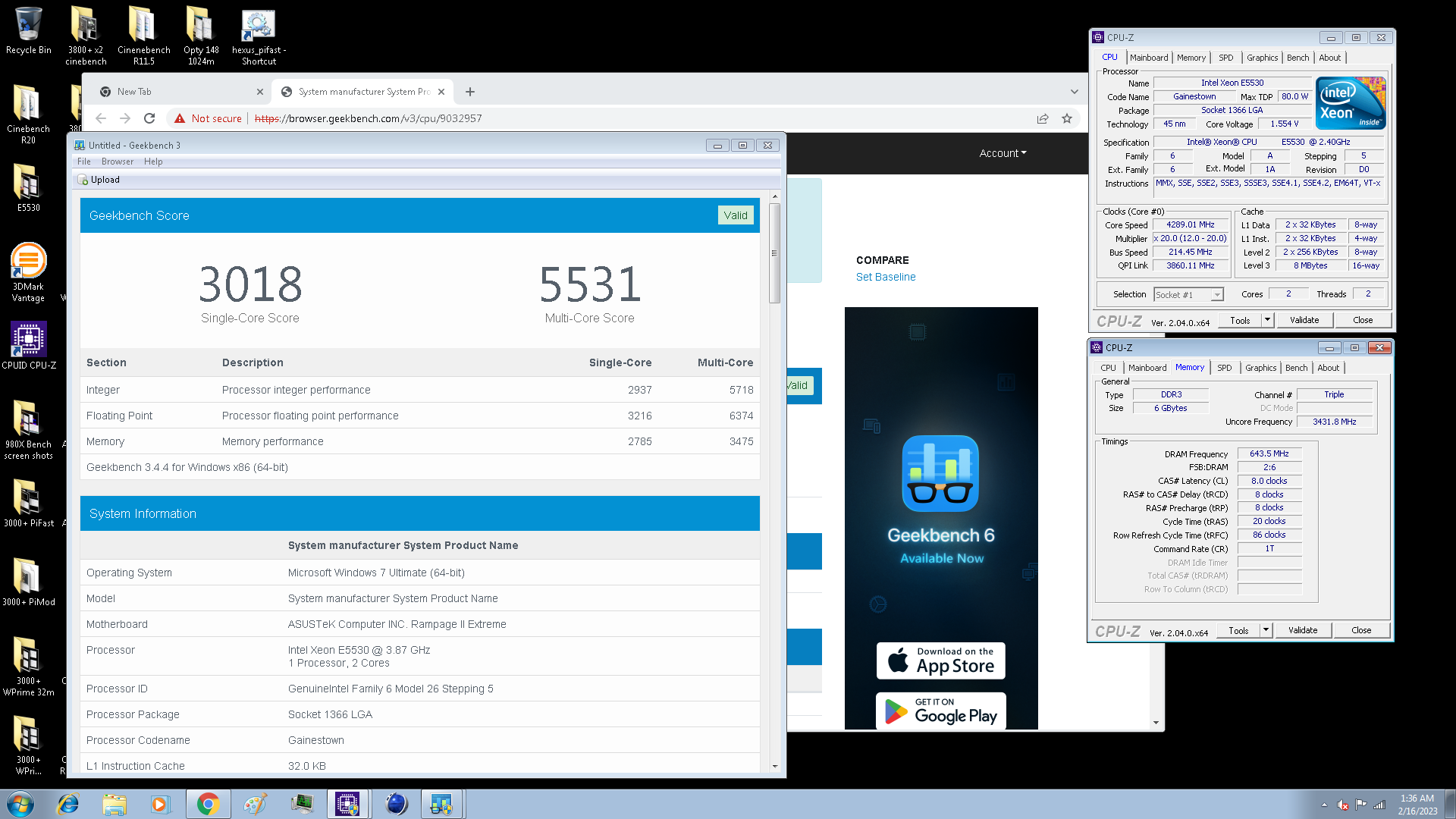This screenshot has width=1456, height=819.
Task: Open the Account dropdown on Geekbench site
Action: click(x=1003, y=153)
